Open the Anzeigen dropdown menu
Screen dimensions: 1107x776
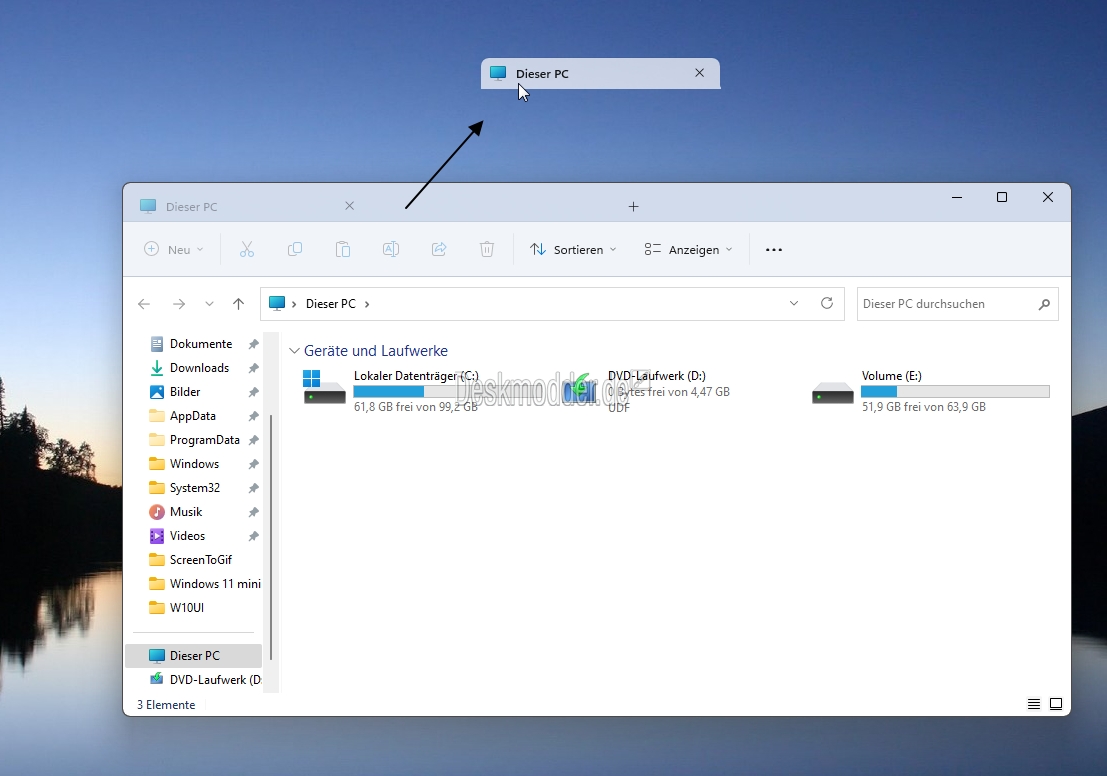(x=688, y=249)
